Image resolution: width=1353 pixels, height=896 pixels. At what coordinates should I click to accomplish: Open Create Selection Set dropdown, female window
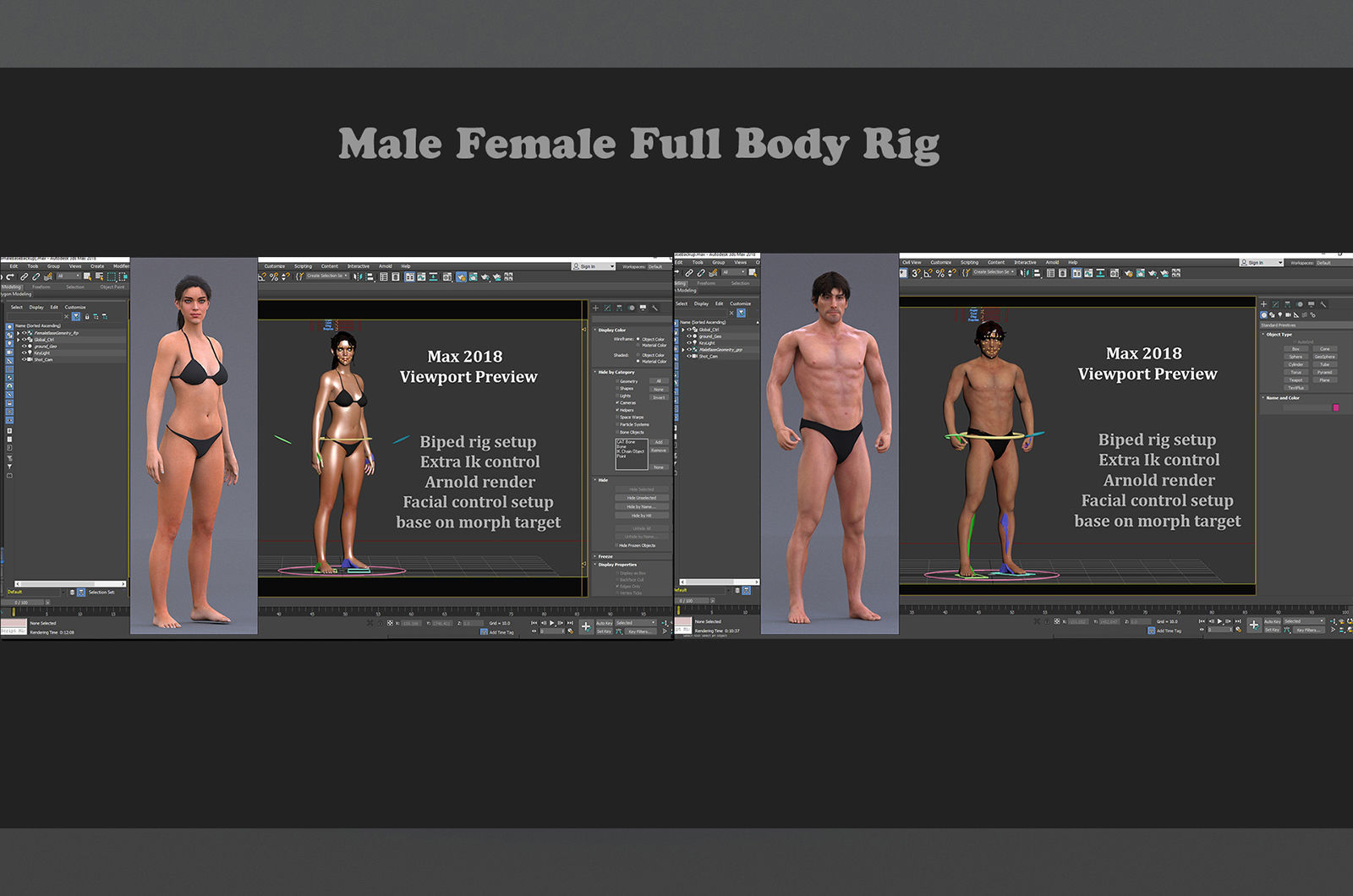(x=327, y=276)
